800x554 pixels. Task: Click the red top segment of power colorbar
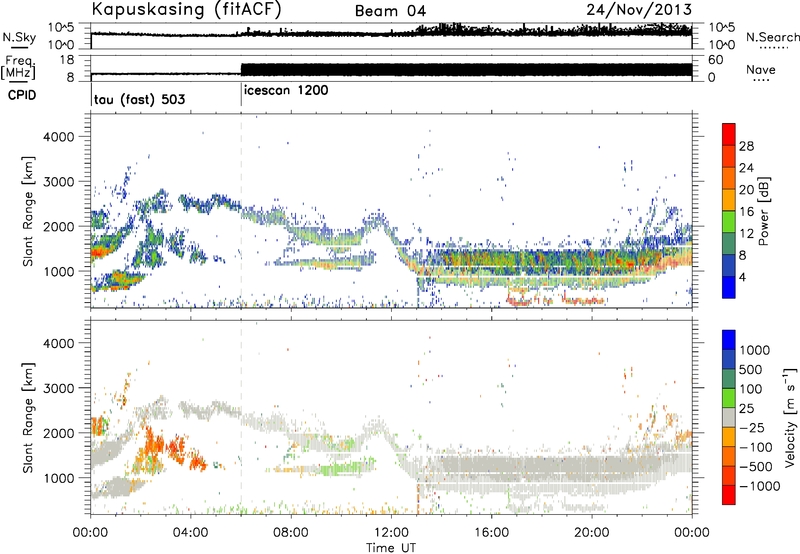[x=729, y=134]
